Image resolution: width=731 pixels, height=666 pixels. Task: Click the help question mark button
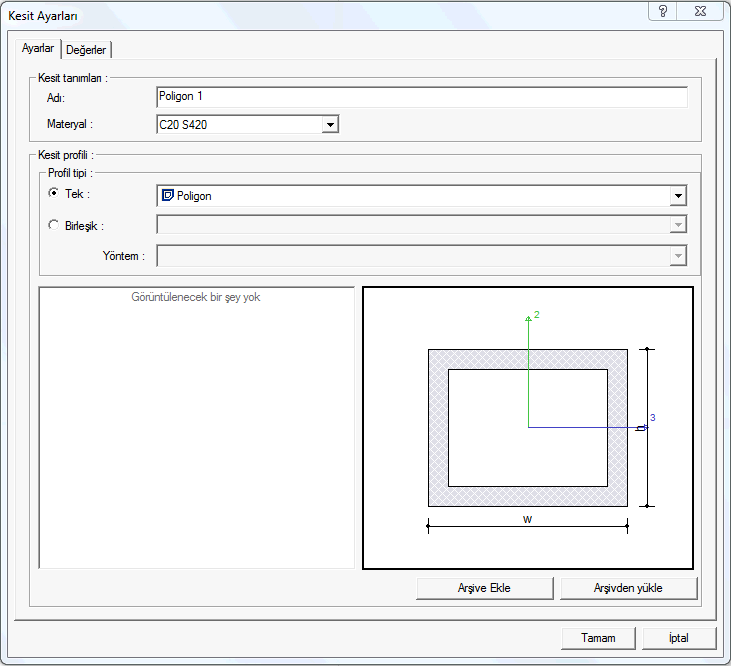(x=662, y=11)
